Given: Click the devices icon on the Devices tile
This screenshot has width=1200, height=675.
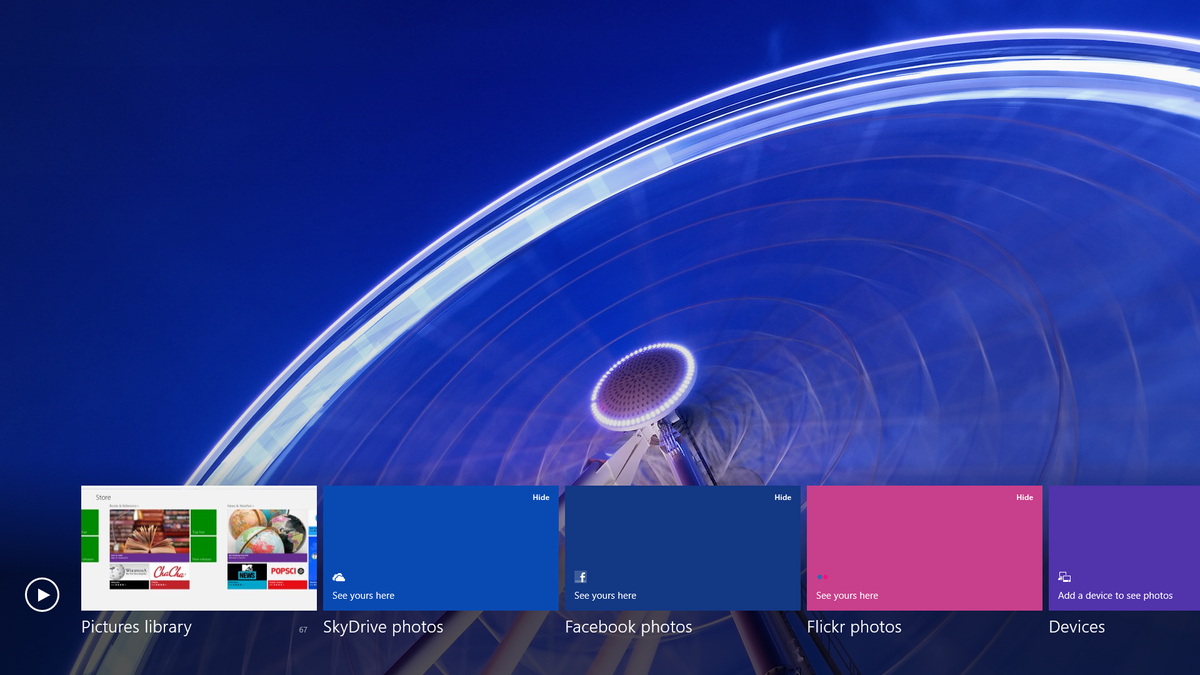Looking at the screenshot, I should click(x=1064, y=577).
